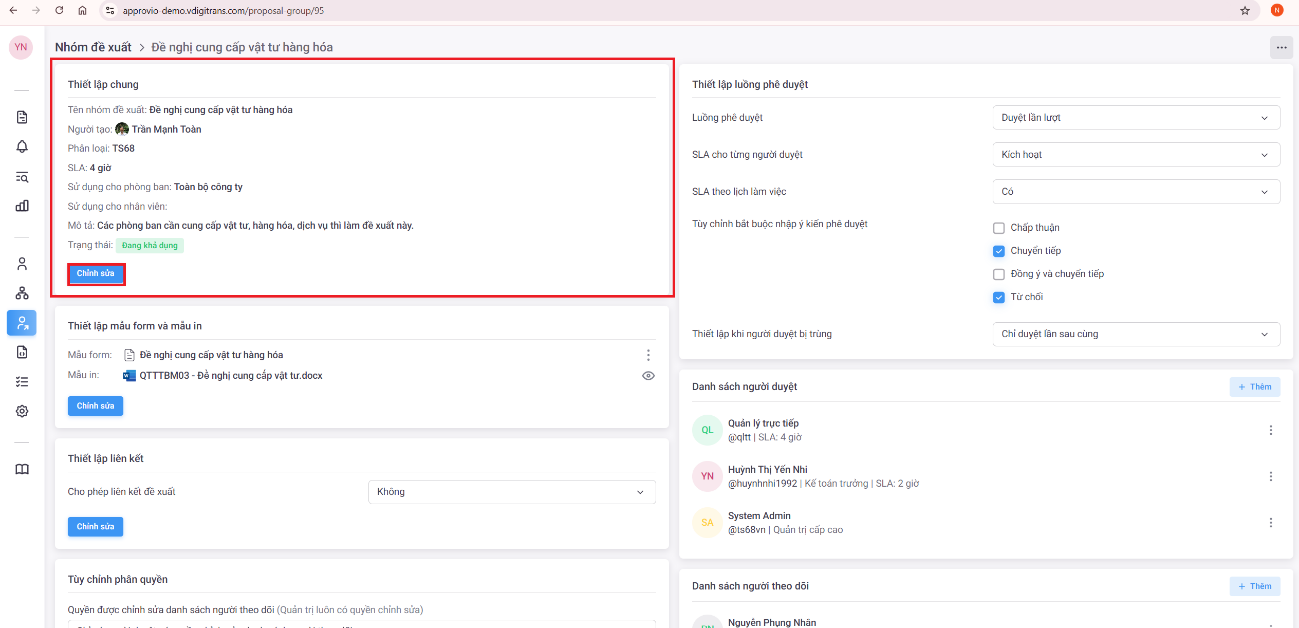Open the book guide icon in sidebar
The height and width of the screenshot is (628, 1299).
(x=22, y=469)
